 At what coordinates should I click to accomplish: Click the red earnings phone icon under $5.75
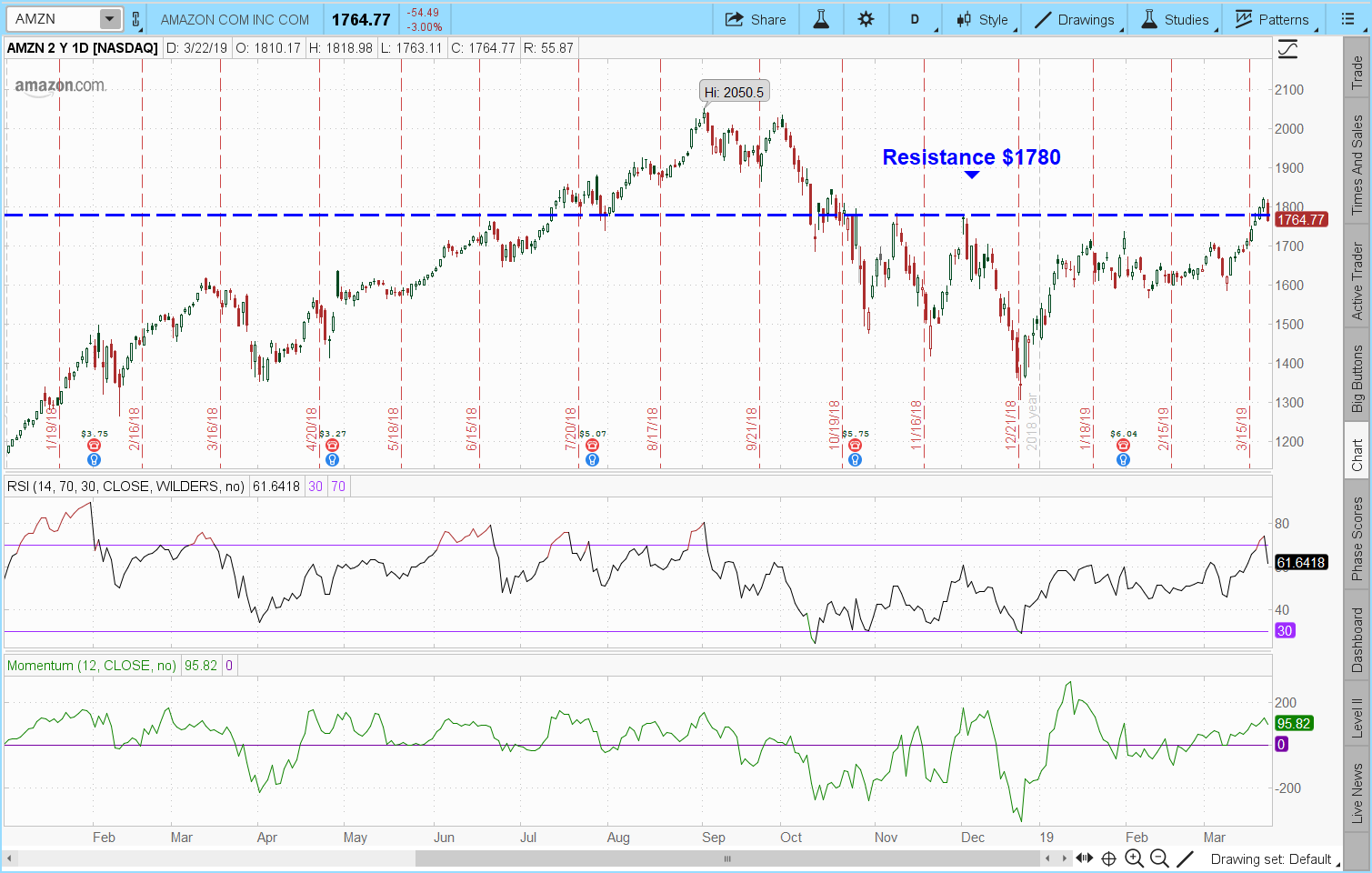pos(855,446)
